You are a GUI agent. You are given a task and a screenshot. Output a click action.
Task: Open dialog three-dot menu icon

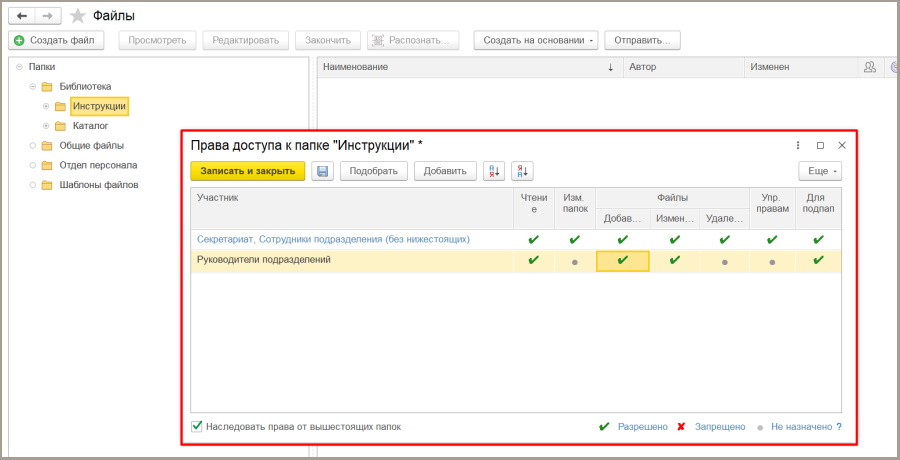point(798,145)
